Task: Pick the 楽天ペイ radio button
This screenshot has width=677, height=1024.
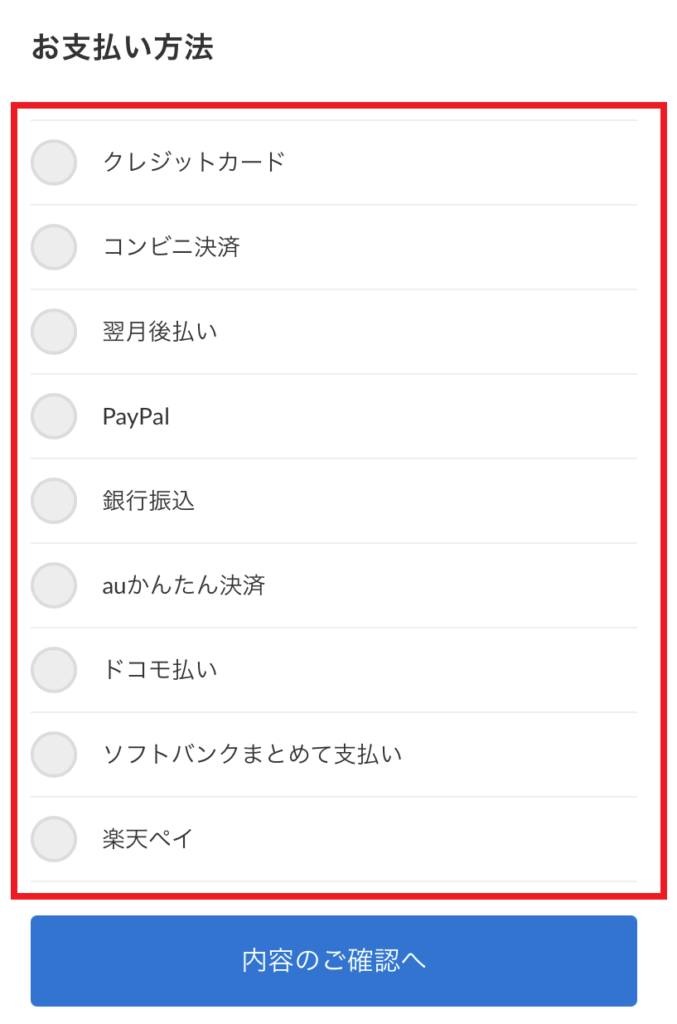Action: click(54, 839)
